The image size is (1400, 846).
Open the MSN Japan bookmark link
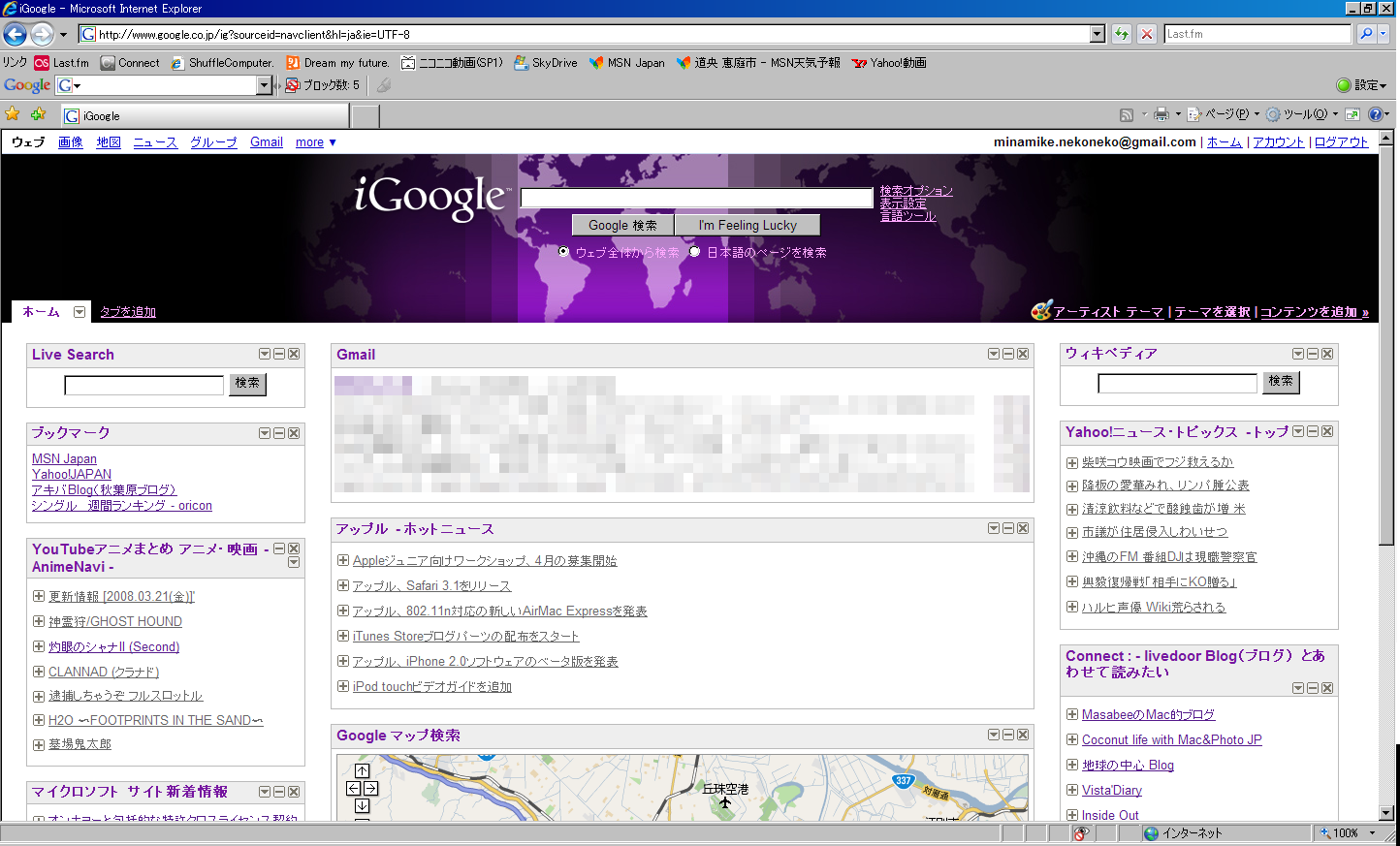64,458
